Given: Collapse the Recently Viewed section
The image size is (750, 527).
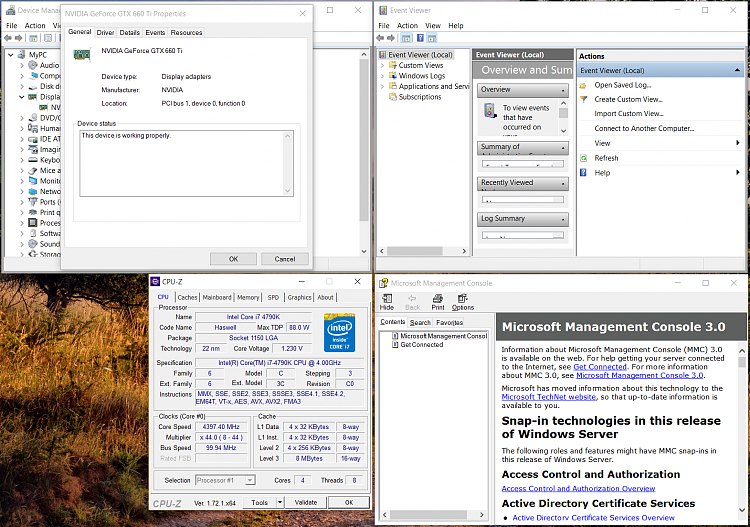Looking at the screenshot, I should 563,183.
